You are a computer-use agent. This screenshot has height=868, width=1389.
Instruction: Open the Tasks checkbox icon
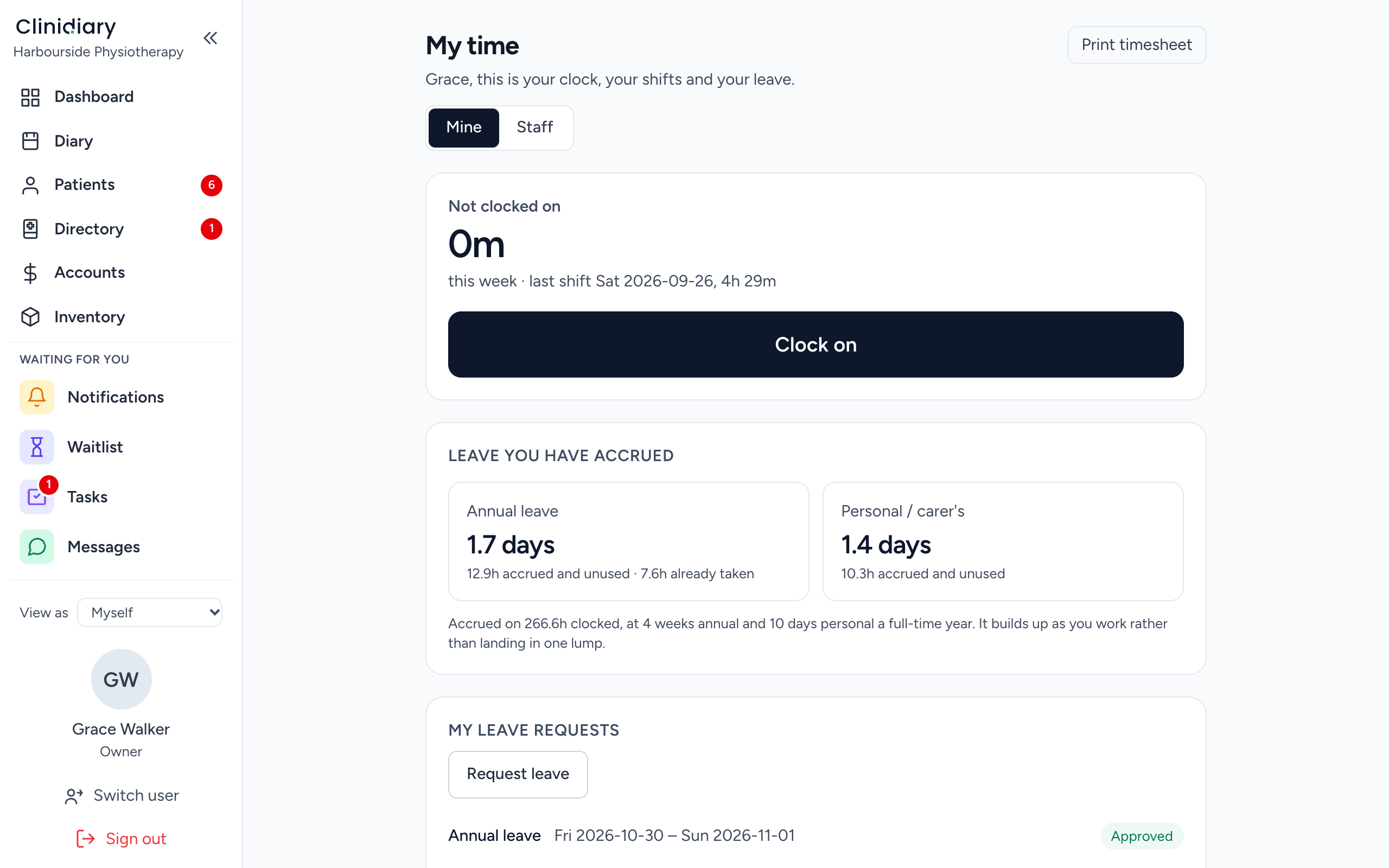[x=37, y=496]
